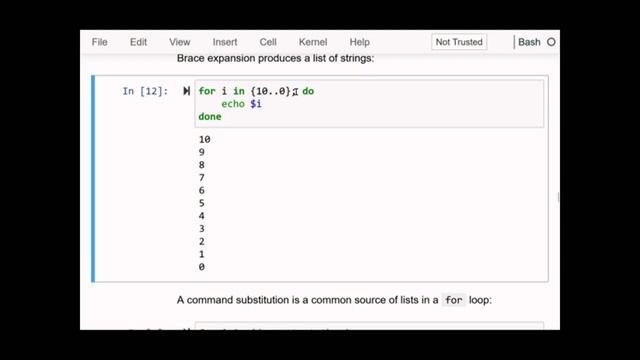Image resolution: width=640 pixels, height=360 pixels.
Task: Place cursor on the done keyword
Action: pyautogui.click(x=210, y=116)
